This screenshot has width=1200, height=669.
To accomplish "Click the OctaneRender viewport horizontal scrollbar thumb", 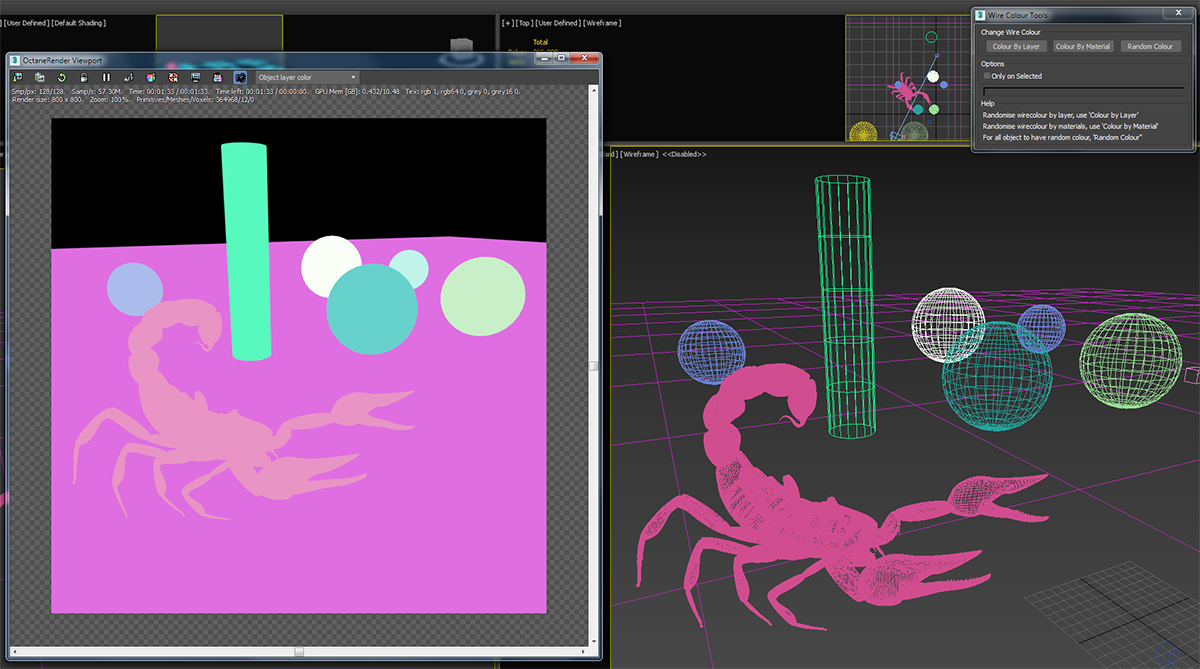I will pyautogui.click(x=299, y=651).
